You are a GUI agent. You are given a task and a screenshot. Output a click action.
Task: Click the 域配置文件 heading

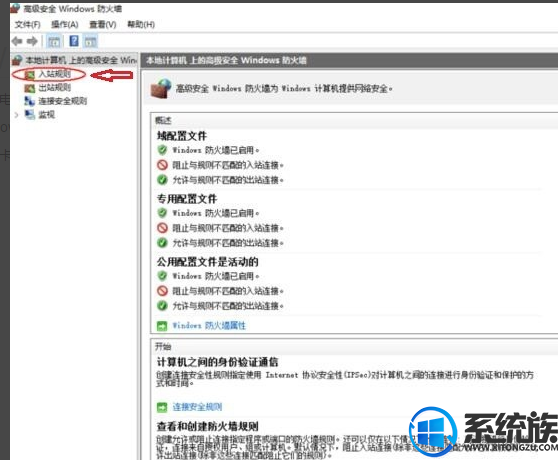[181, 136]
